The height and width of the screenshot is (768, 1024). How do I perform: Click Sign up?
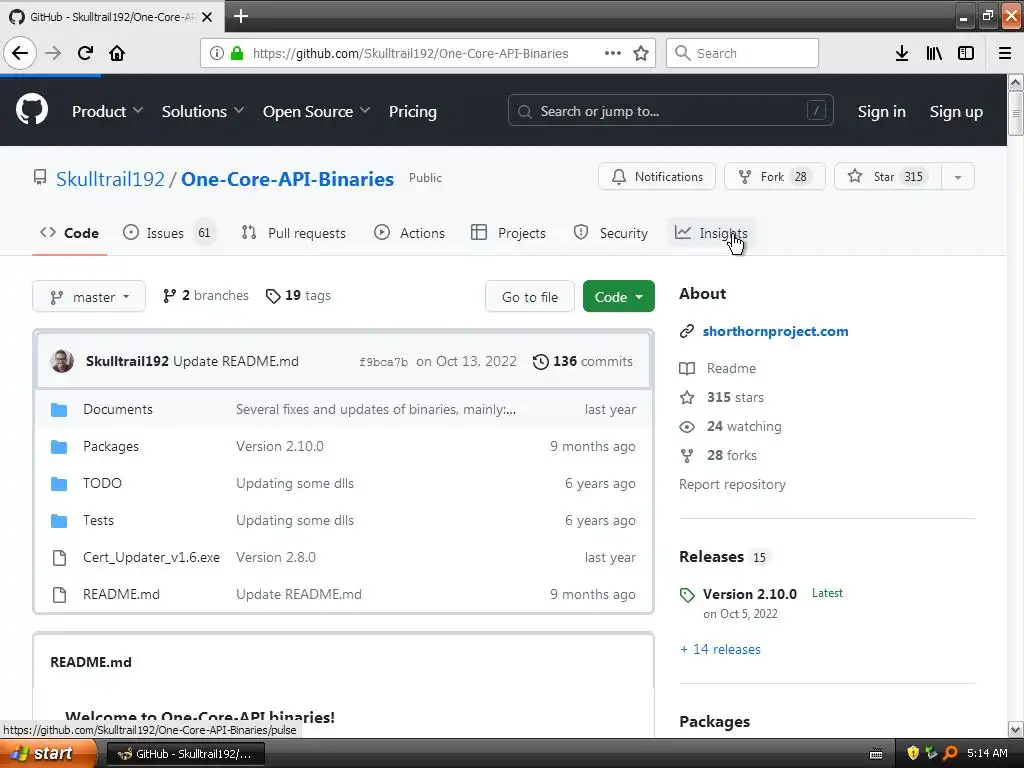click(x=956, y=112)
